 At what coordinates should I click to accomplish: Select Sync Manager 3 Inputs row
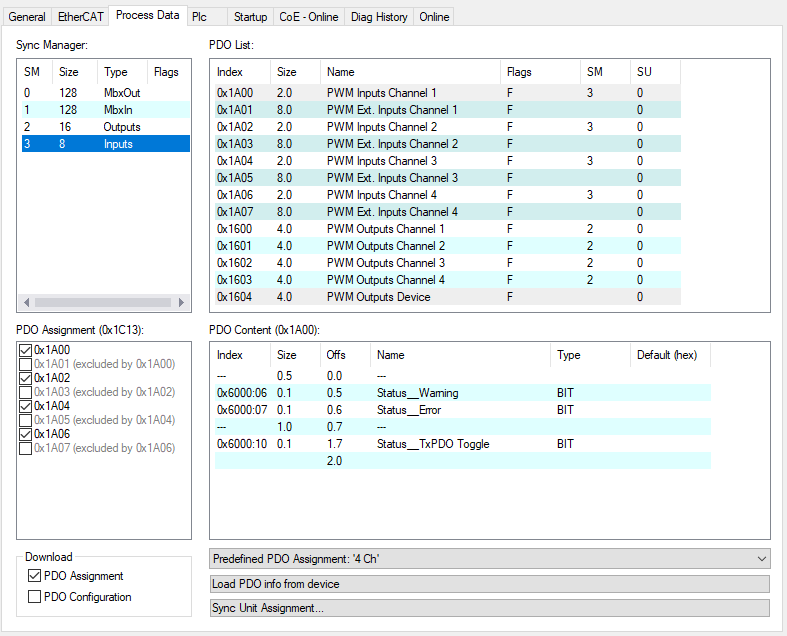click(x=105, y=144)
